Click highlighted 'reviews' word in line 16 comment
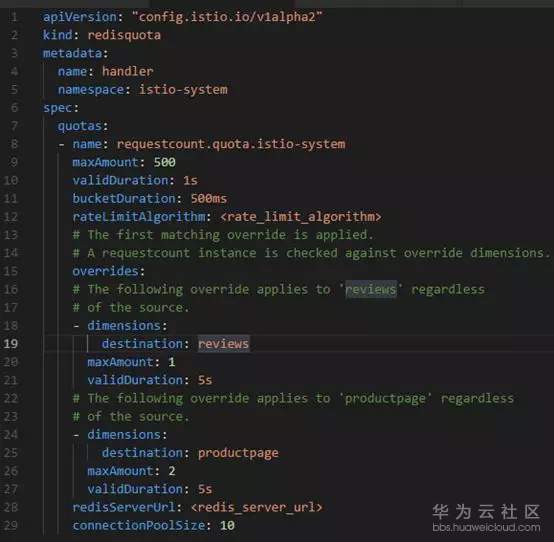This screenshot has width=554, height=542. point(371,289)
